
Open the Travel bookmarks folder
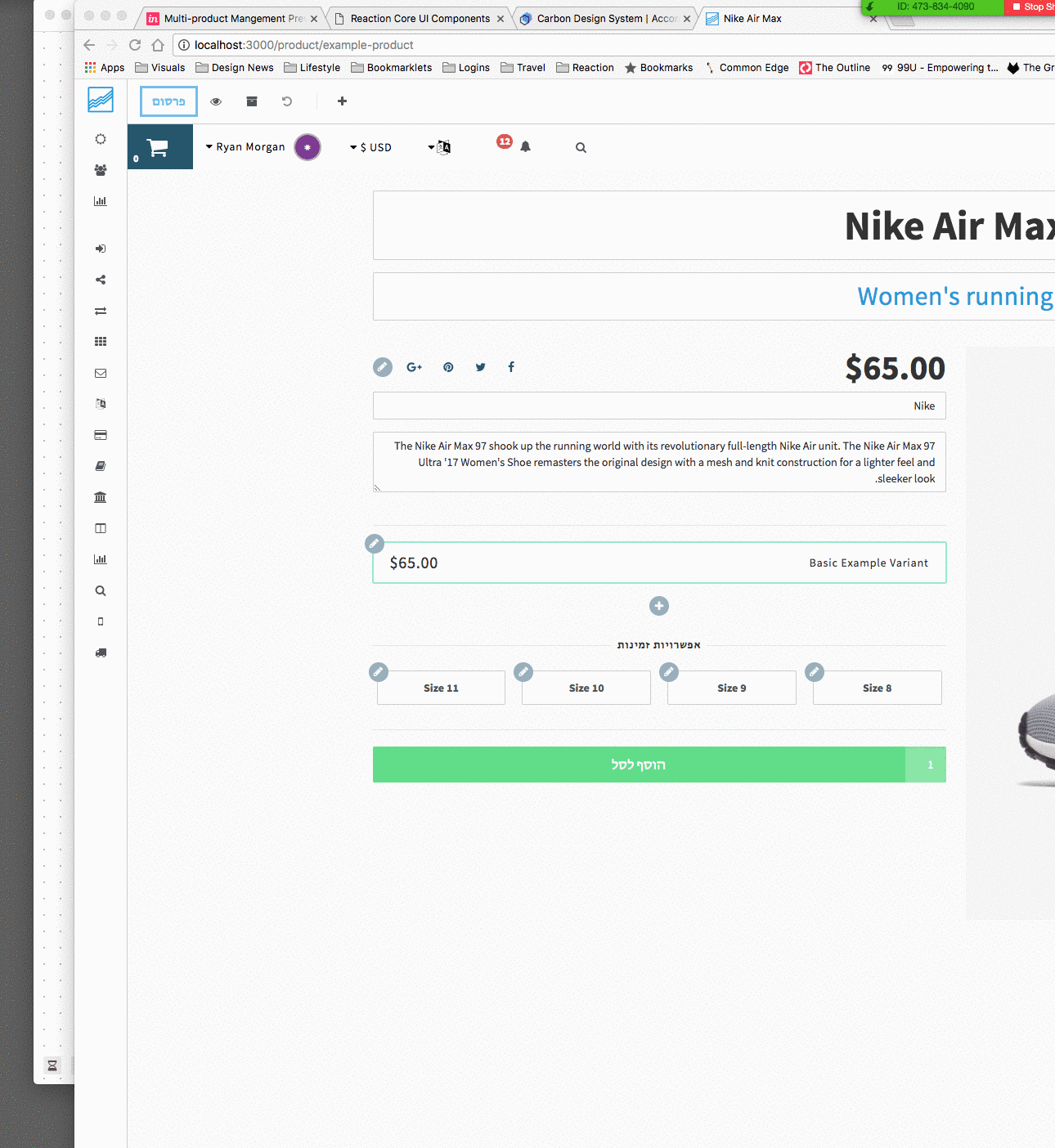click(523, 68)
